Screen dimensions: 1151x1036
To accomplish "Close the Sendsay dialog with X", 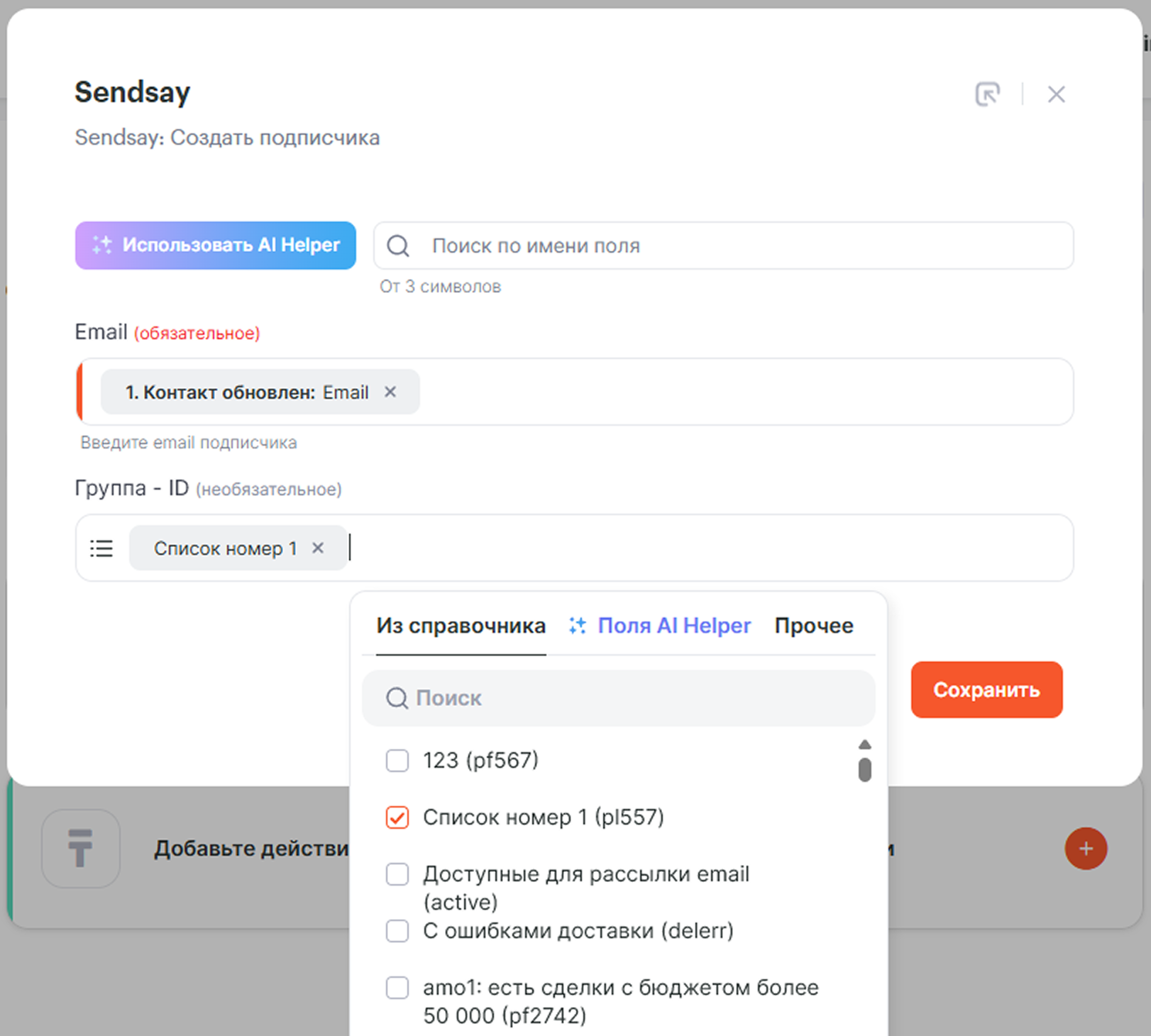I will (1056, 94).
